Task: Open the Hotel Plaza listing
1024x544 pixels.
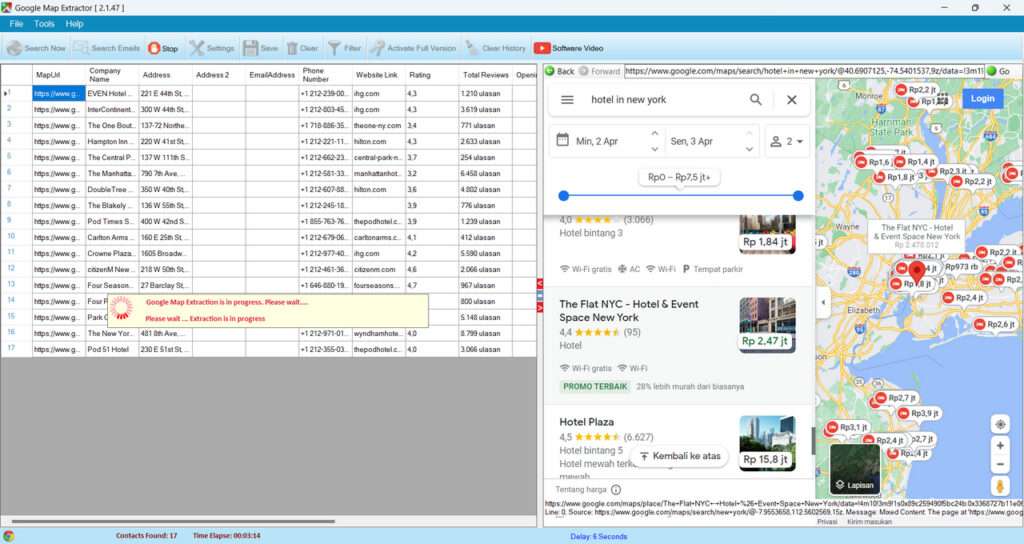Action: (586, 422)
